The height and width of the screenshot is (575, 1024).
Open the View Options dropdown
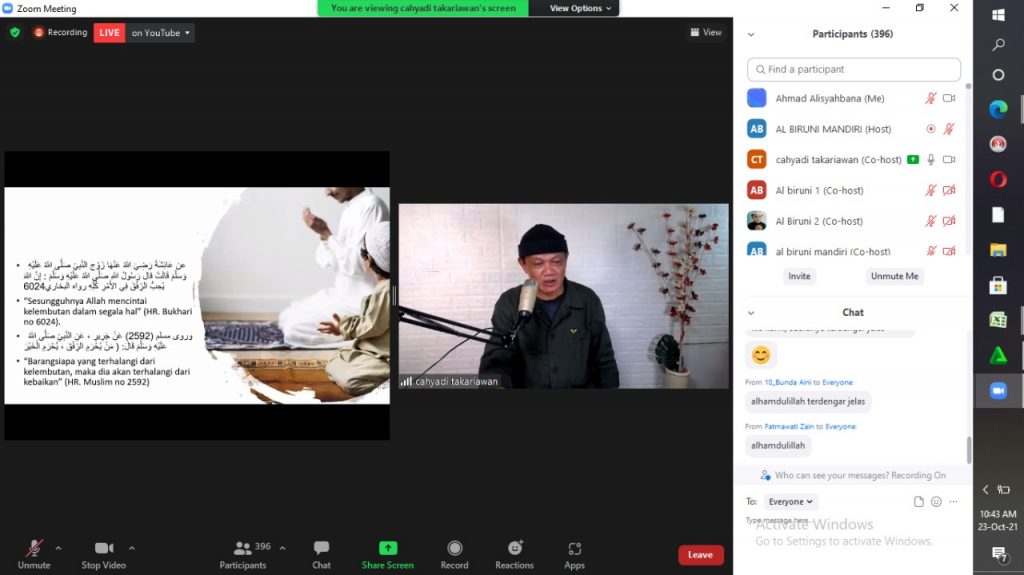(580, 8)
